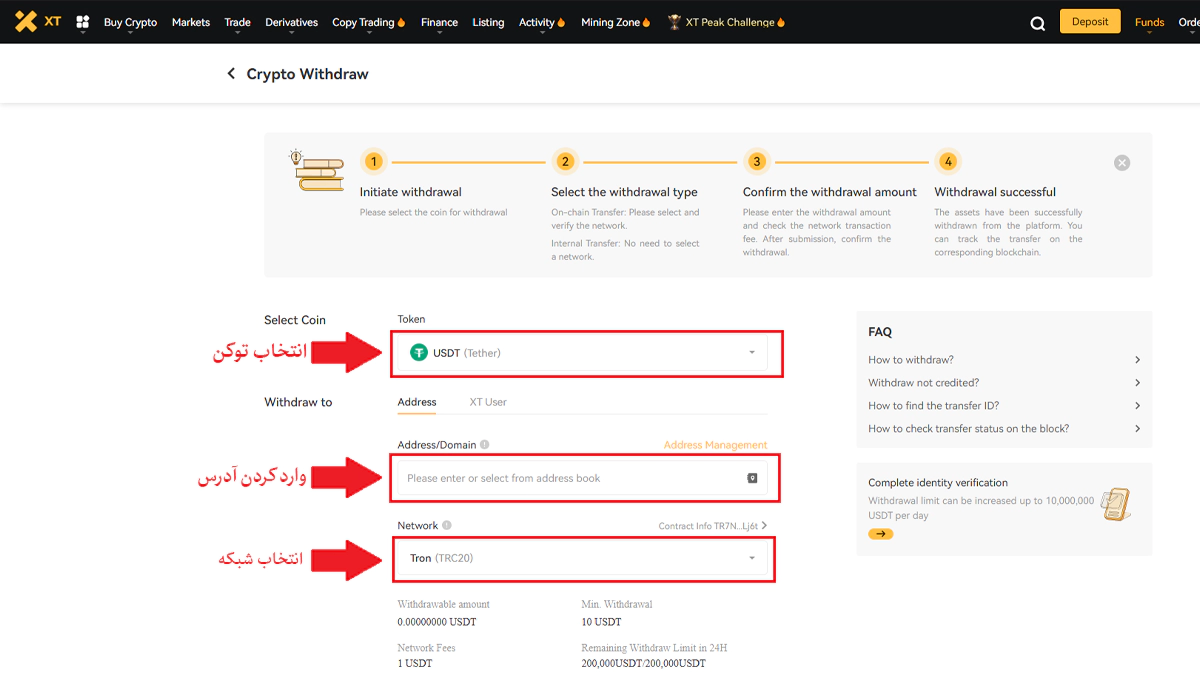1200x675 pixels.
Task: Open the Network dropdown showing Tron TRC20
Action: pos(583,558)
